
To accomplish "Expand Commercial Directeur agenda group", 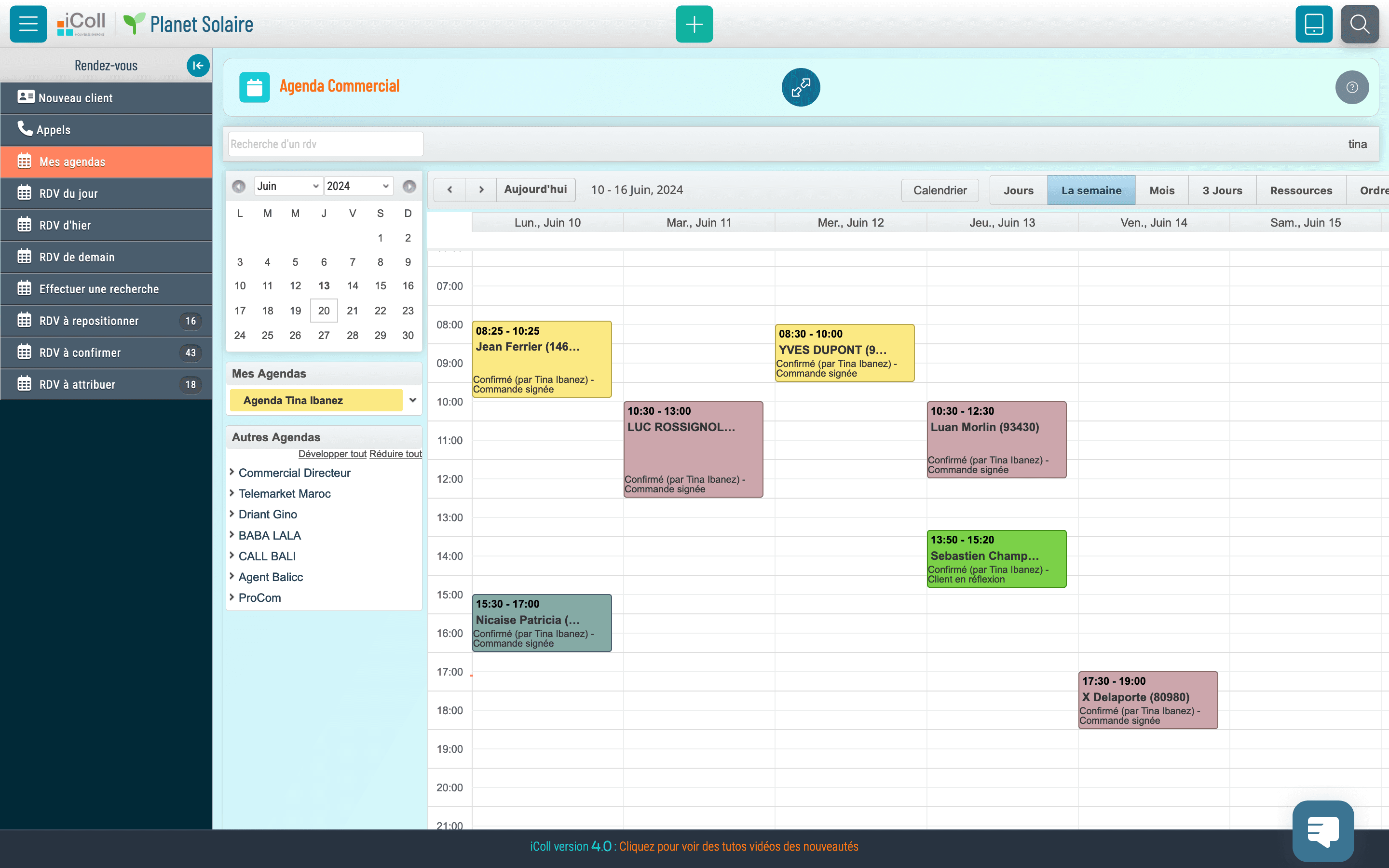I will click(x=232, y=472).
